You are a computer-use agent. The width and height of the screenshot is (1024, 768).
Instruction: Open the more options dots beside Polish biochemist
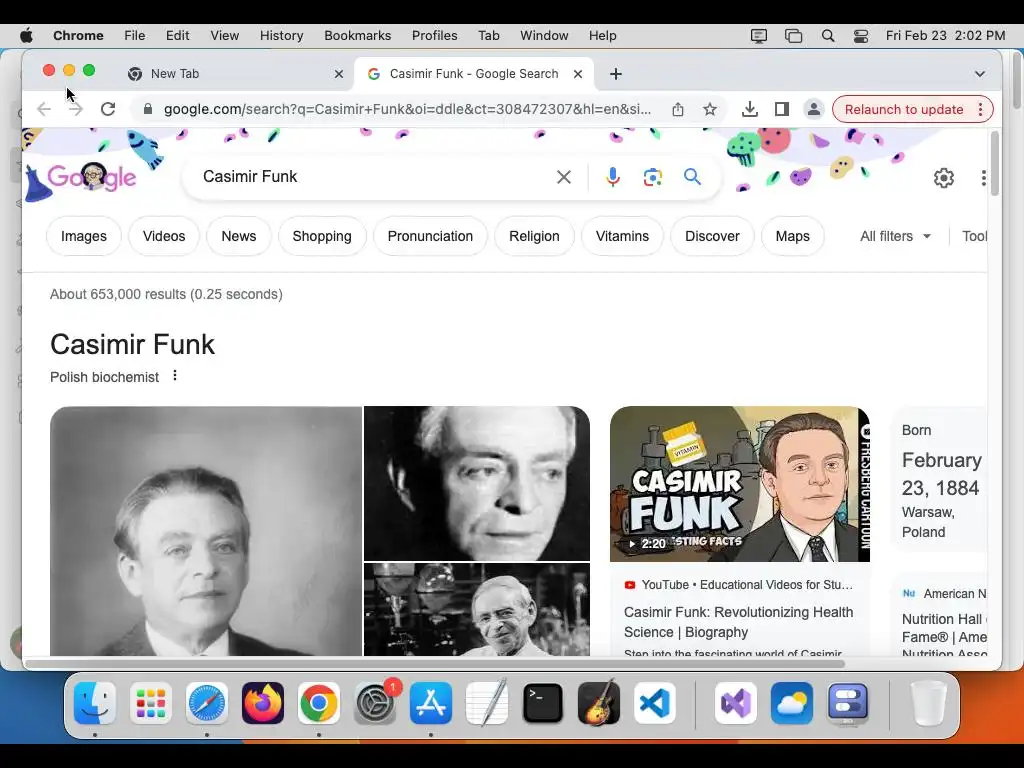click(x=174, y=376)
